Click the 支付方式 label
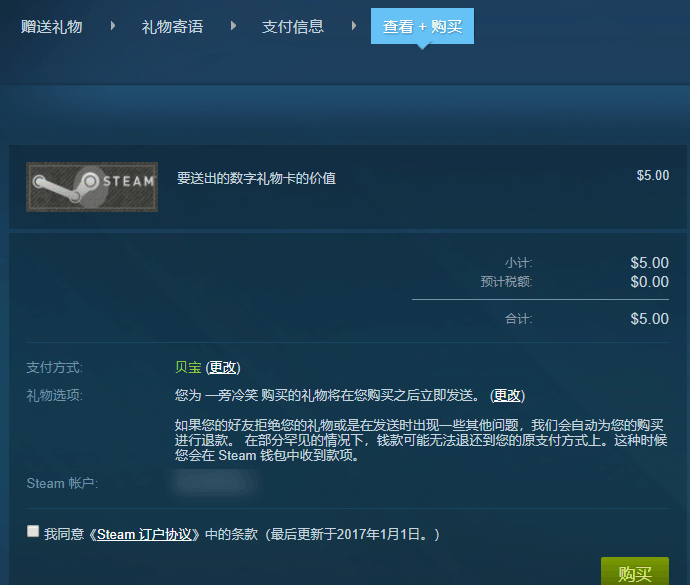This screenshot has height=585, width=690. 55,367
